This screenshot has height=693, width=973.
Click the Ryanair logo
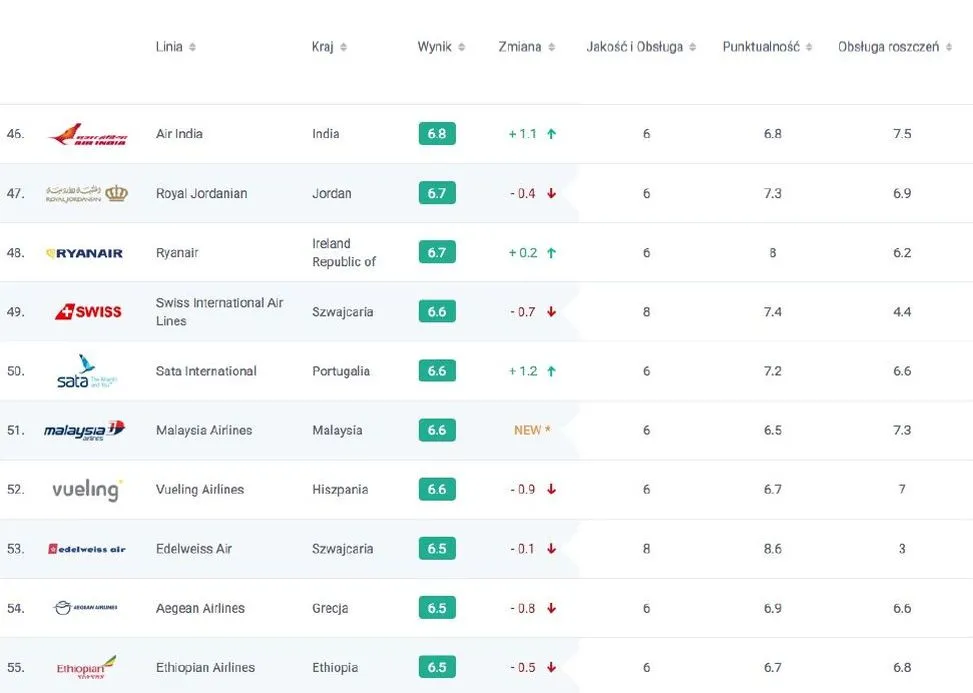(x=84, y=253)
